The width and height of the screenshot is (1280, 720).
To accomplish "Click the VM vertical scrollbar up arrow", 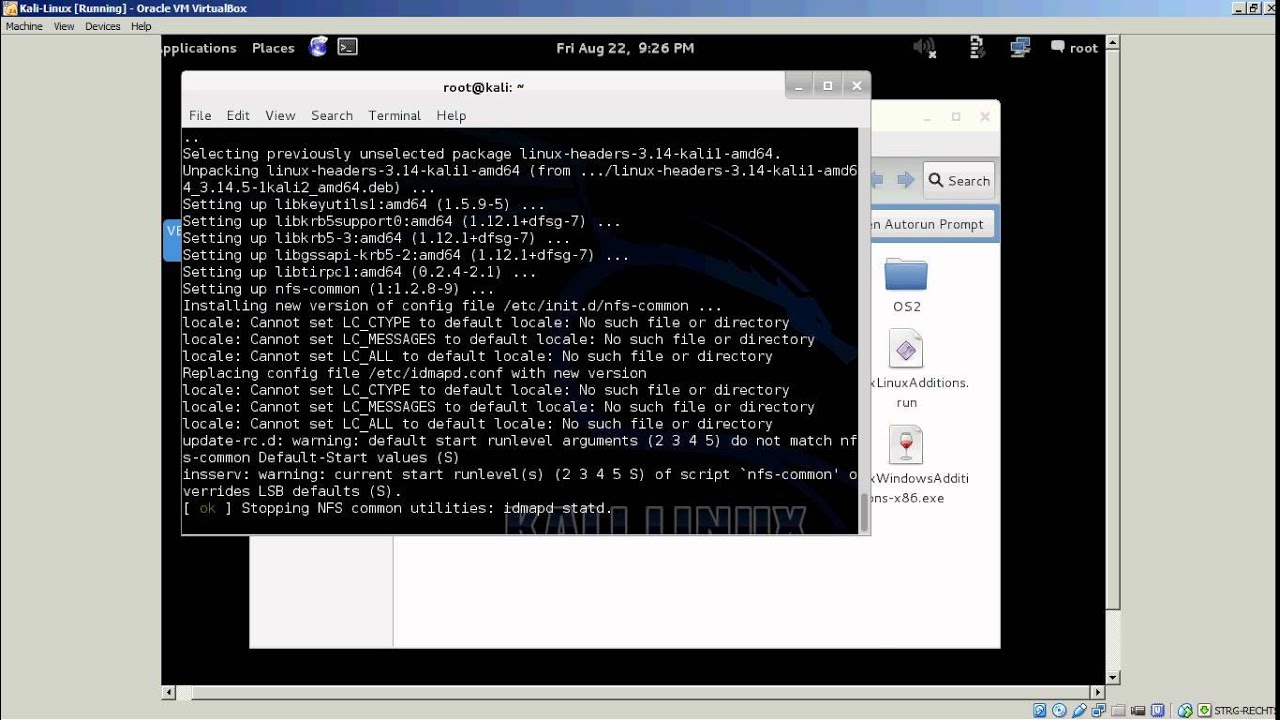I will coord(1113,42).
